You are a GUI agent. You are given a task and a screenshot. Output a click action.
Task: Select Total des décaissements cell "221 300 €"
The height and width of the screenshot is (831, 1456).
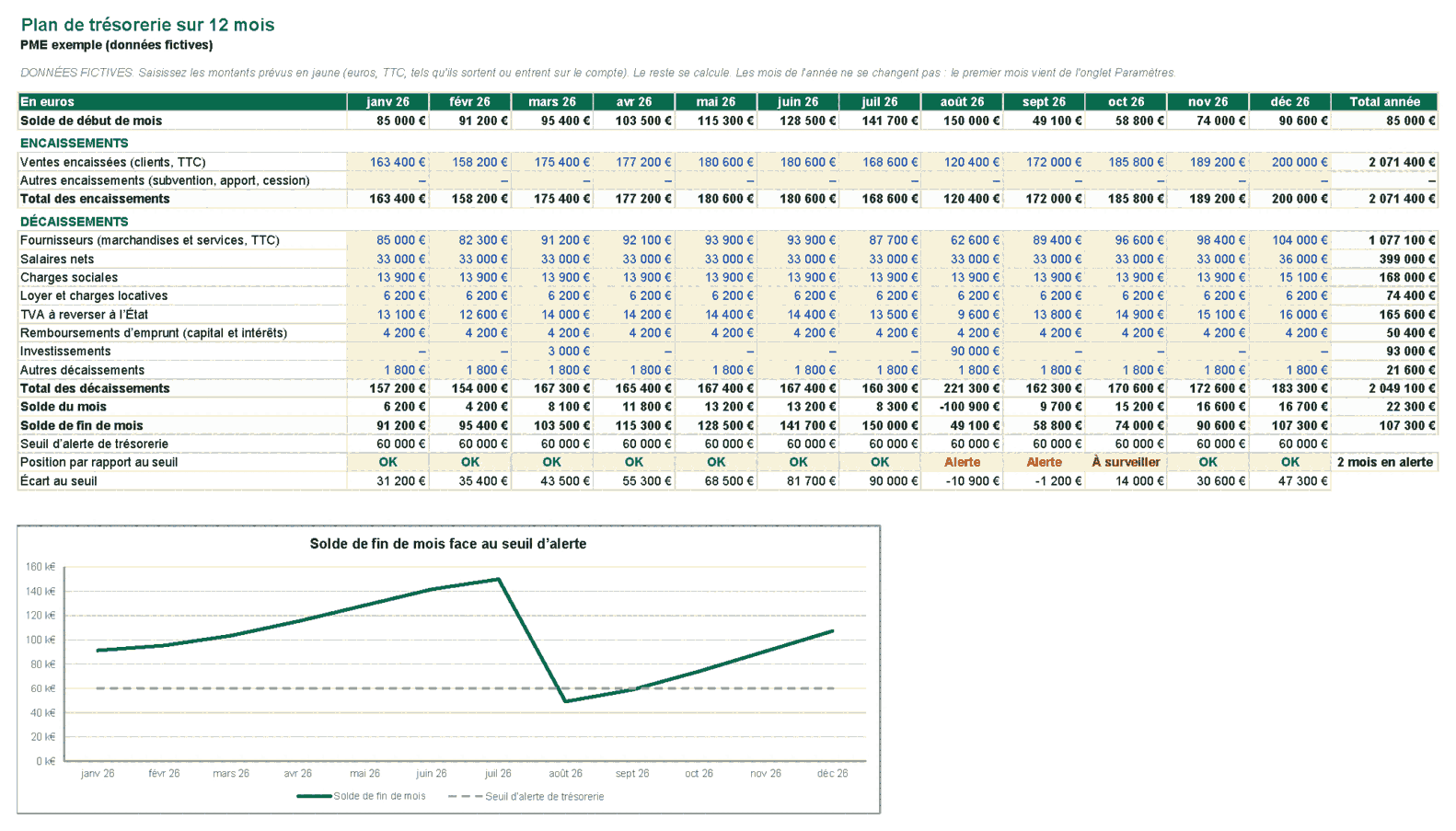click(962, 388)
